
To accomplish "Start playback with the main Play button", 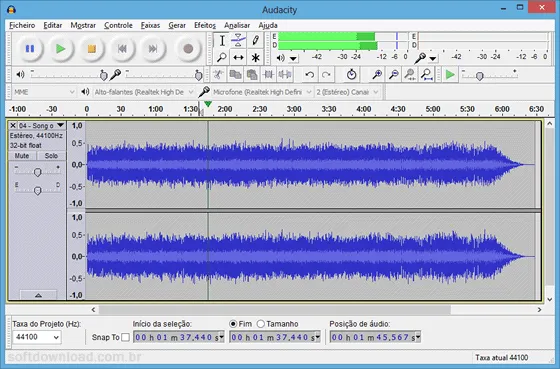I will point(61,49).
